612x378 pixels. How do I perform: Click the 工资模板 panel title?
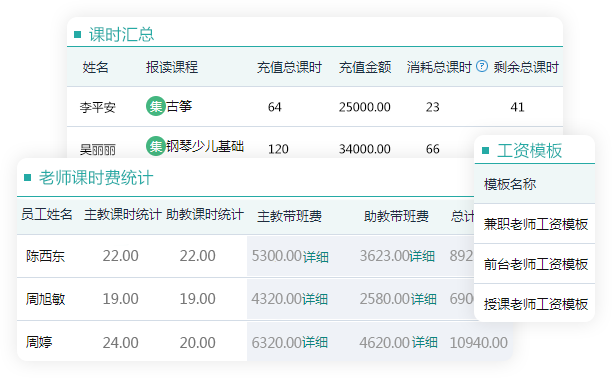[x=529, y=150]
